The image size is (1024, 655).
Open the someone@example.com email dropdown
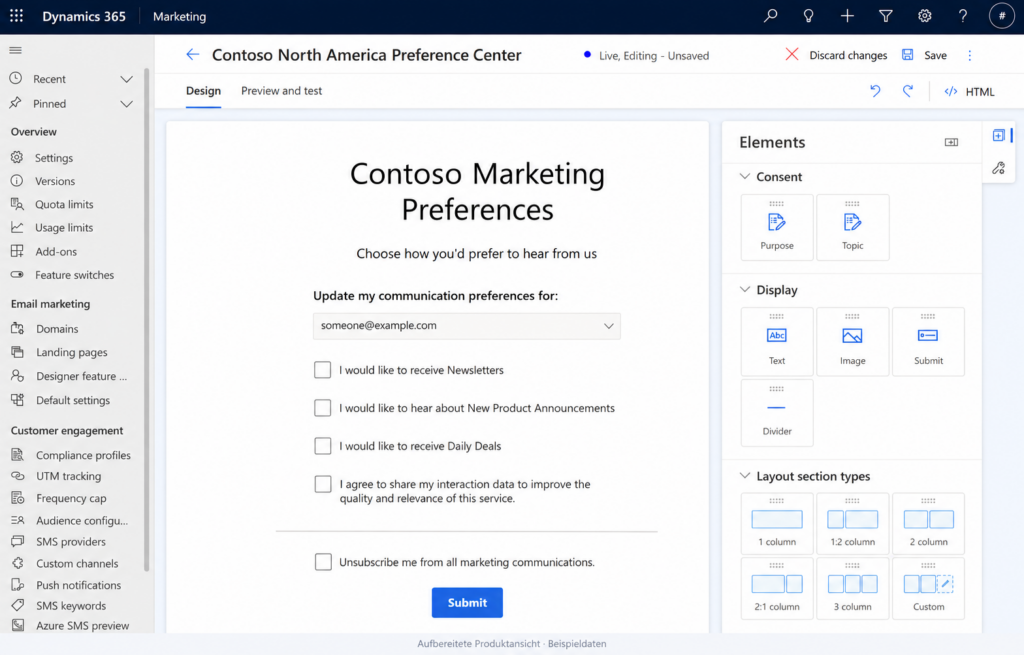[x=466, y=325]
